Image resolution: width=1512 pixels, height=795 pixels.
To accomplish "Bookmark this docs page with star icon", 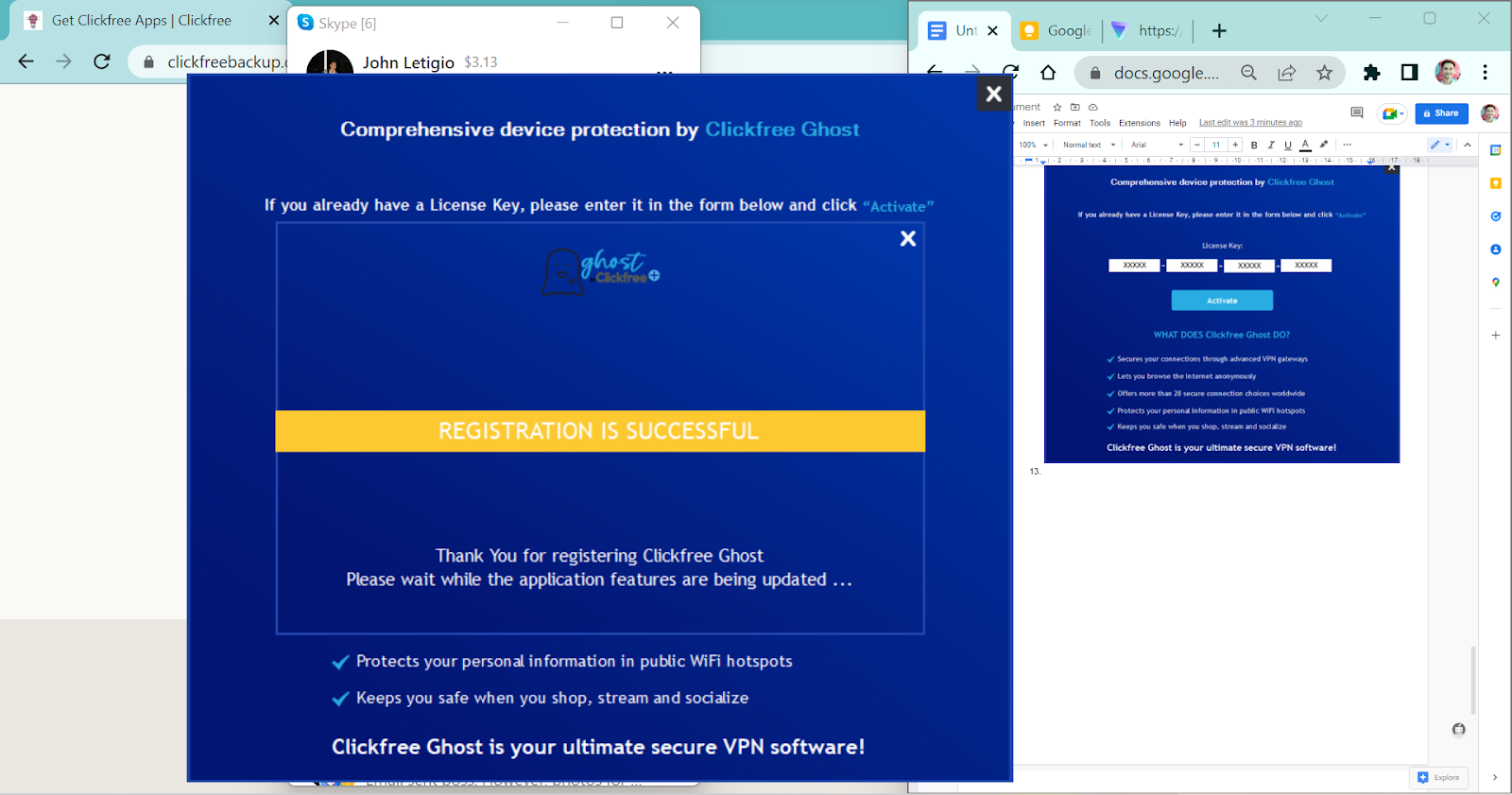I will point(1325,73).
